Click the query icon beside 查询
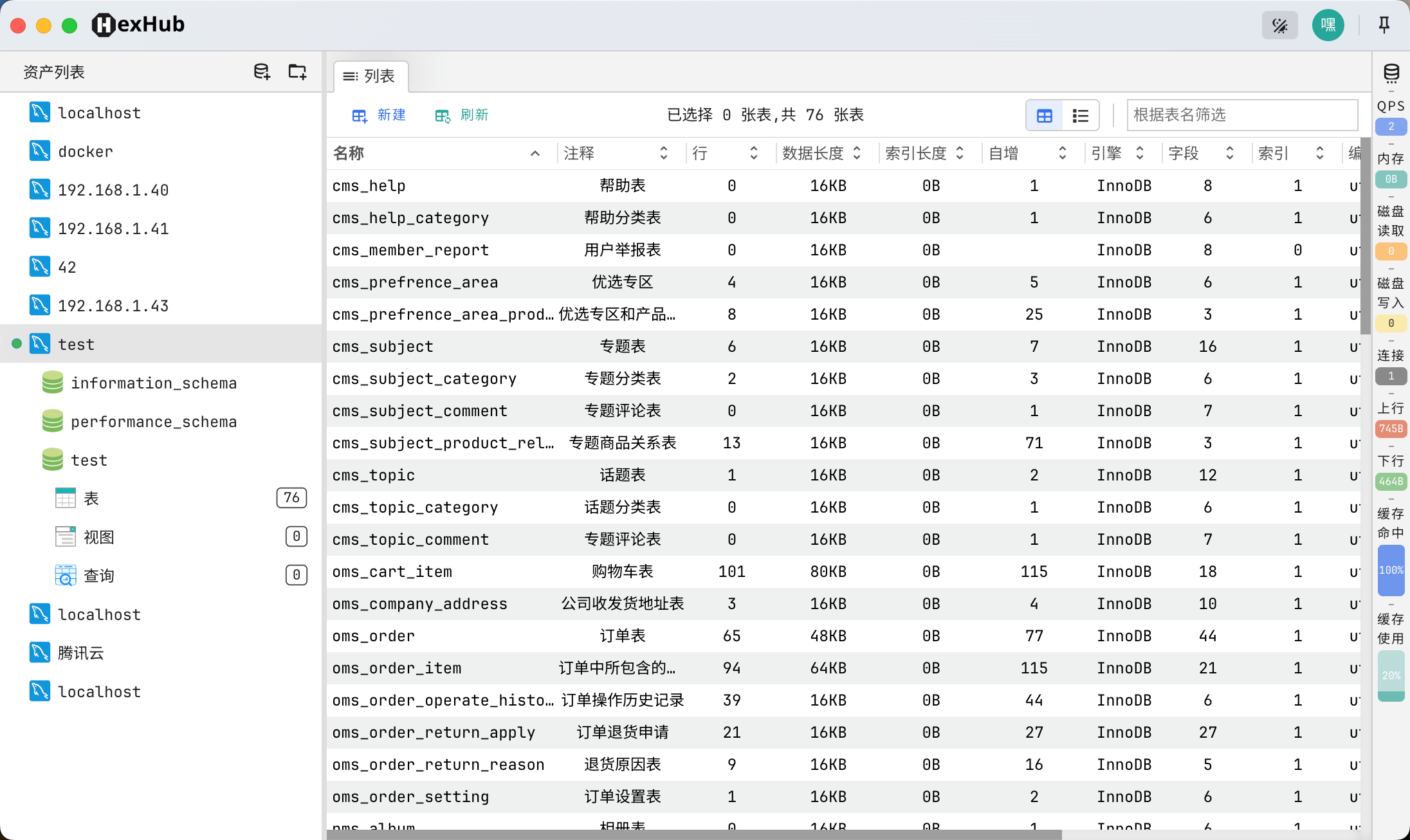The width and height of the screenshot is (1410, 840). coord(65,575)
